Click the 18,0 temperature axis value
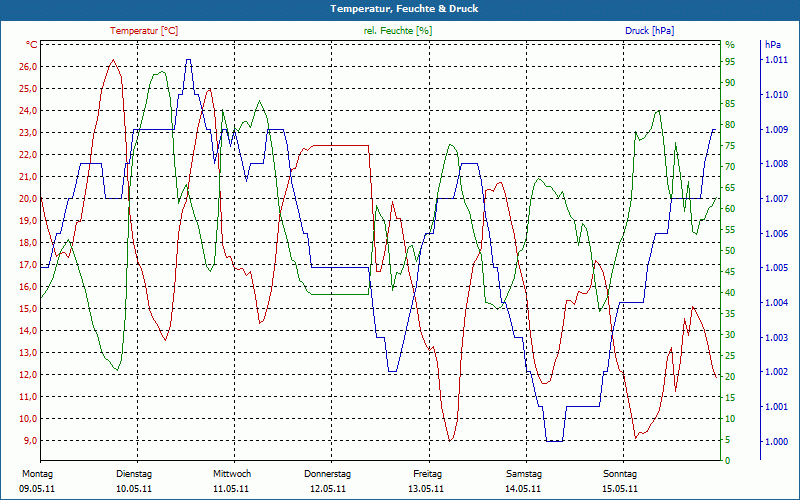The height and width of the screenshot is (500, 800). 28,242
